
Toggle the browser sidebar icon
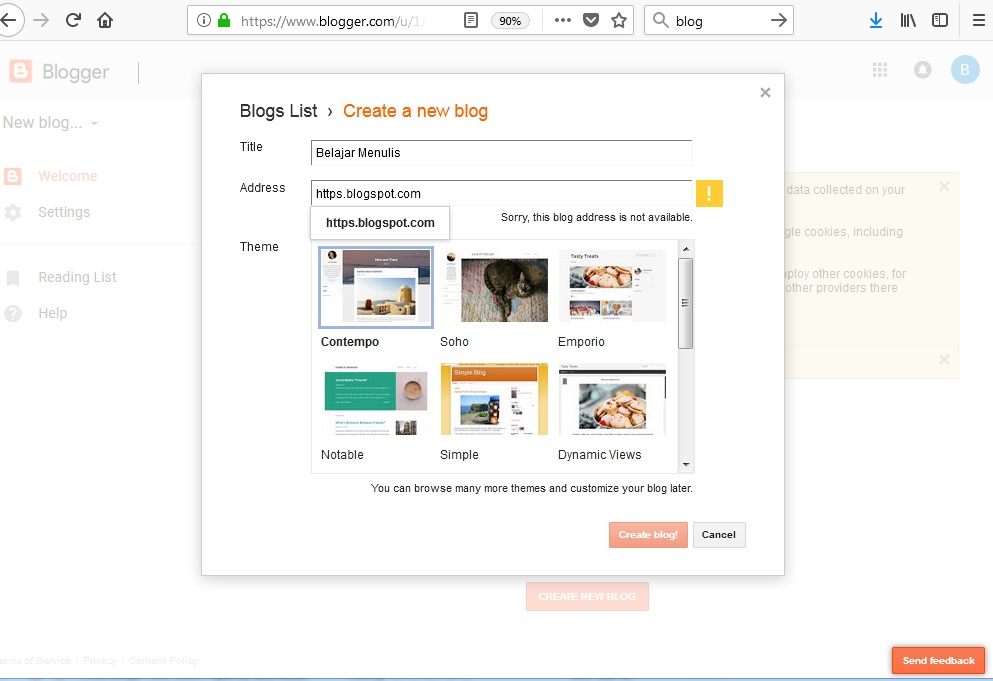(x=940, y=20)
